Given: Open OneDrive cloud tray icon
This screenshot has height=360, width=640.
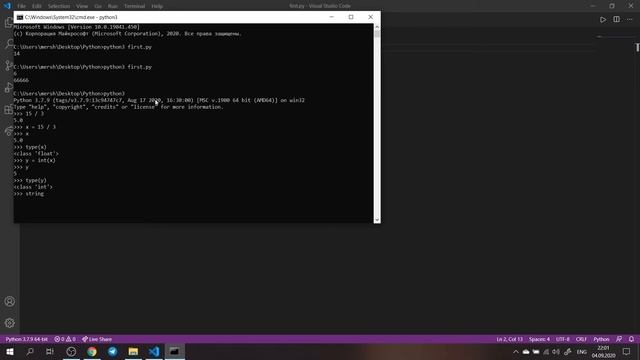Looking at the screenshot, I should [x=526, y=352].
